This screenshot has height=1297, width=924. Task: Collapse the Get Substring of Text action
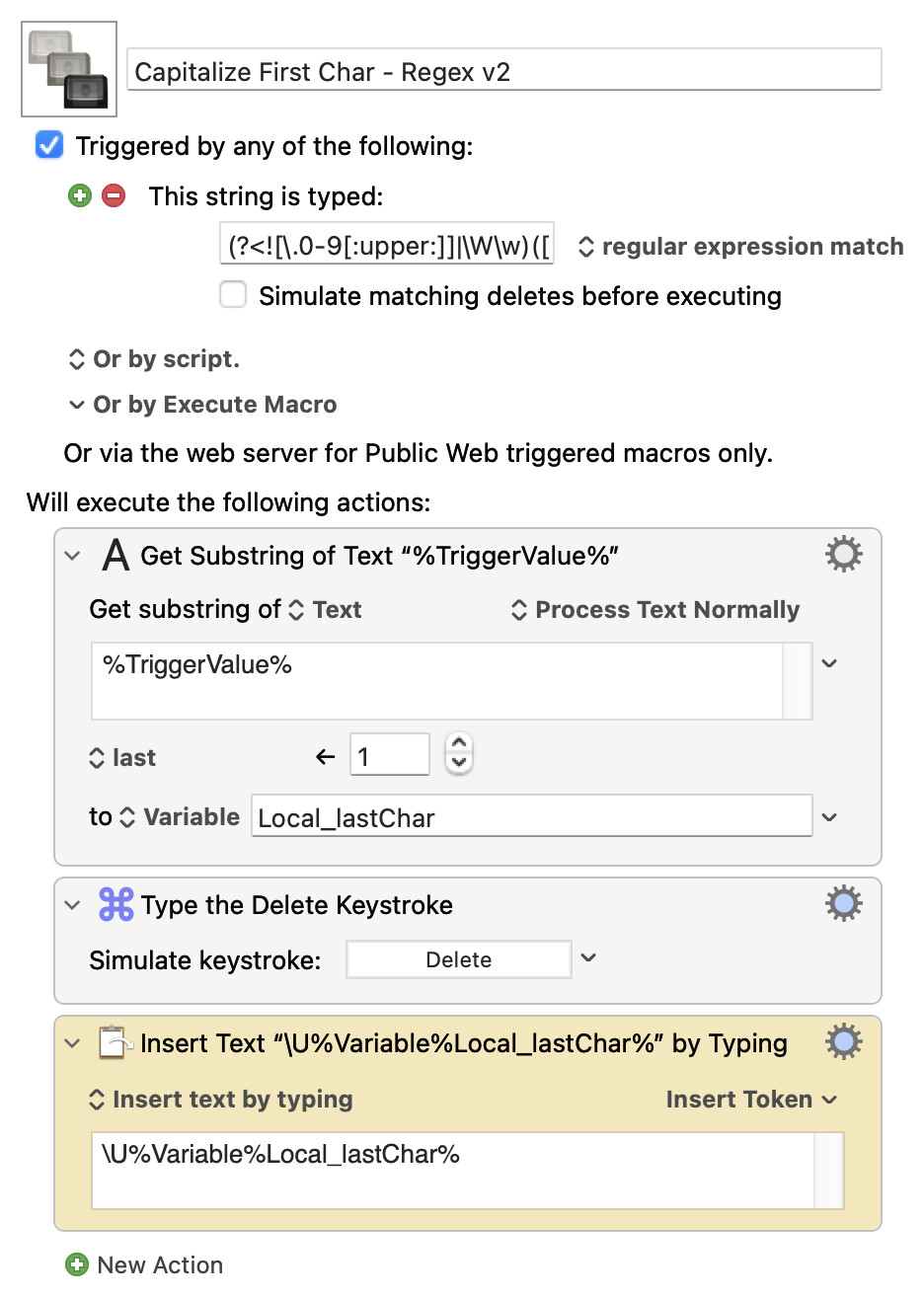click(x=72, y=556)
